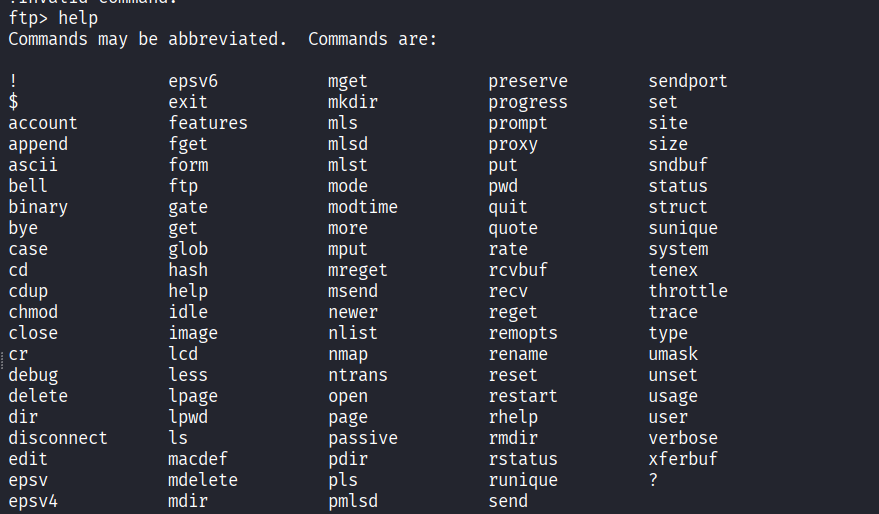The width and height of the screenshot is (879, 514).
Task: Click the word "passive" in the command list
Action: [362, 438]
